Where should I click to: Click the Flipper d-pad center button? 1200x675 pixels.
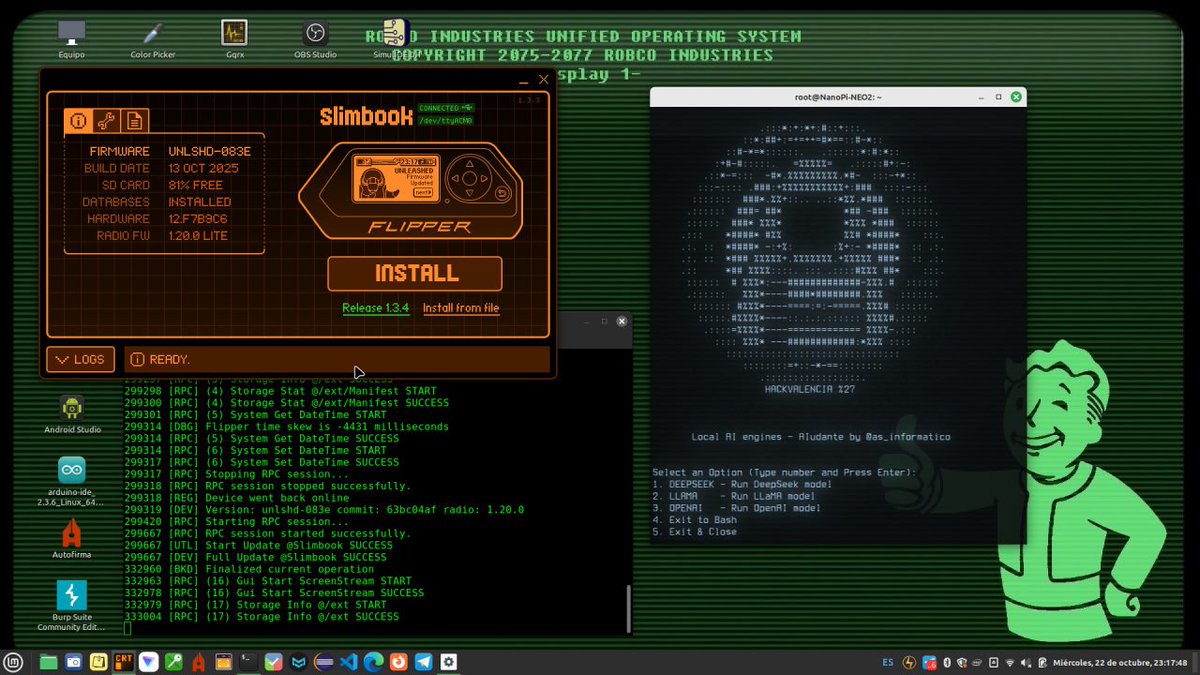[x=467, y=179]
